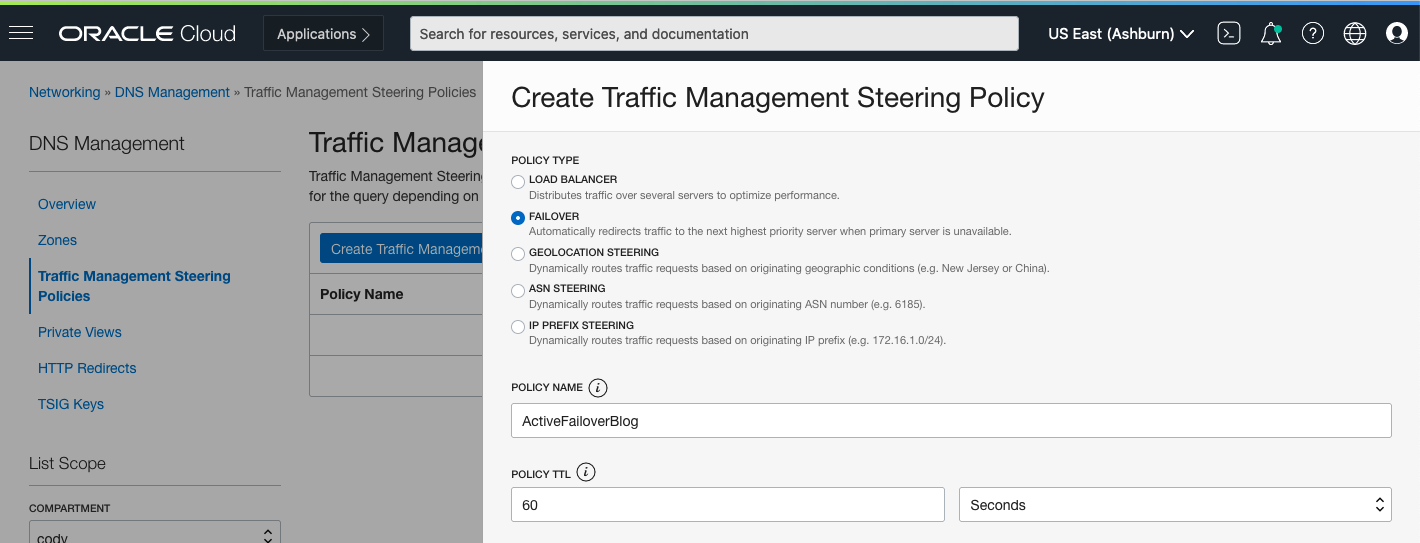Open the language globe icon
The image size is (1420, 543).
pos(1355,33)
